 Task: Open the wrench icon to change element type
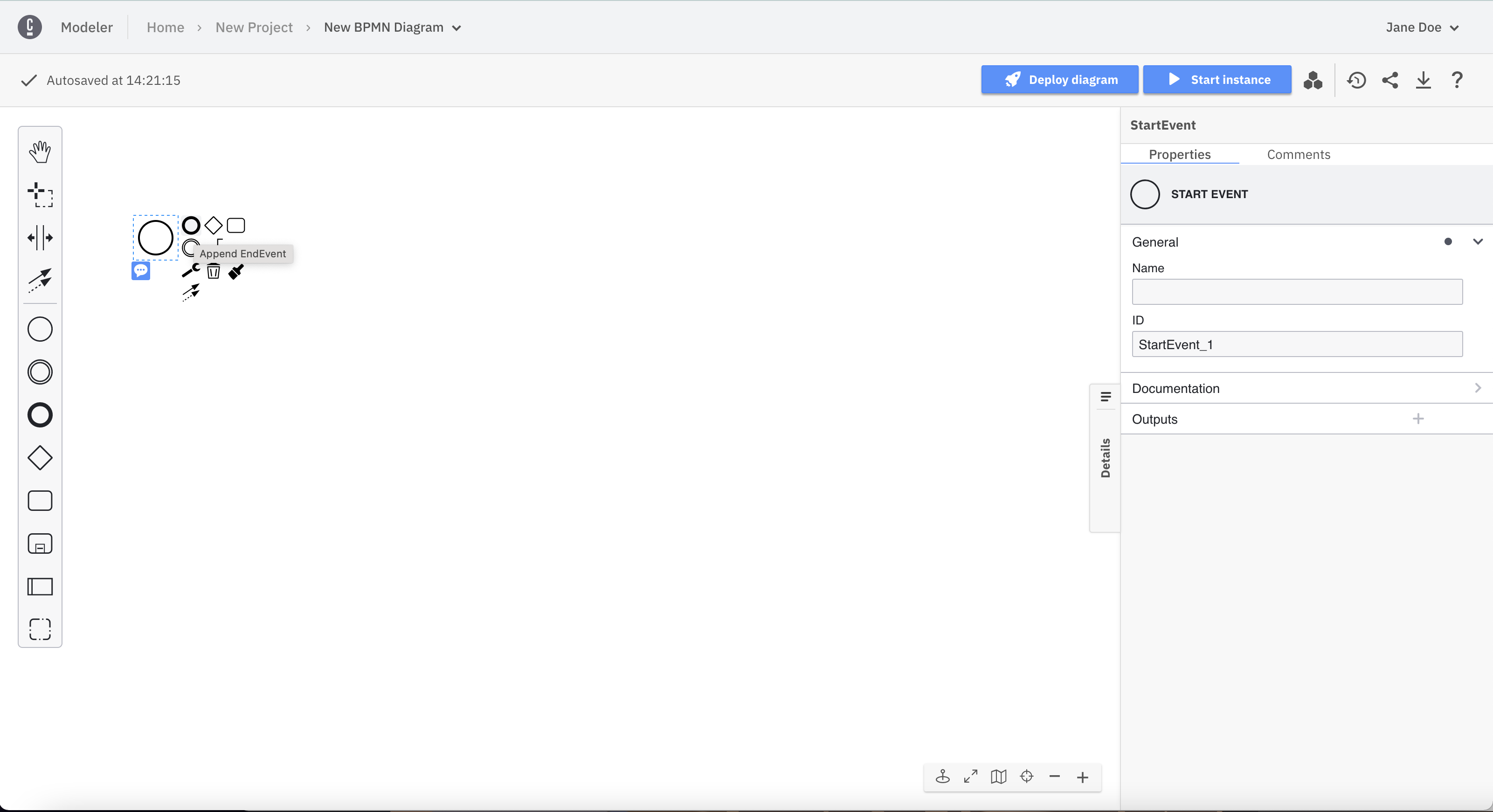(x=190, y=271)
